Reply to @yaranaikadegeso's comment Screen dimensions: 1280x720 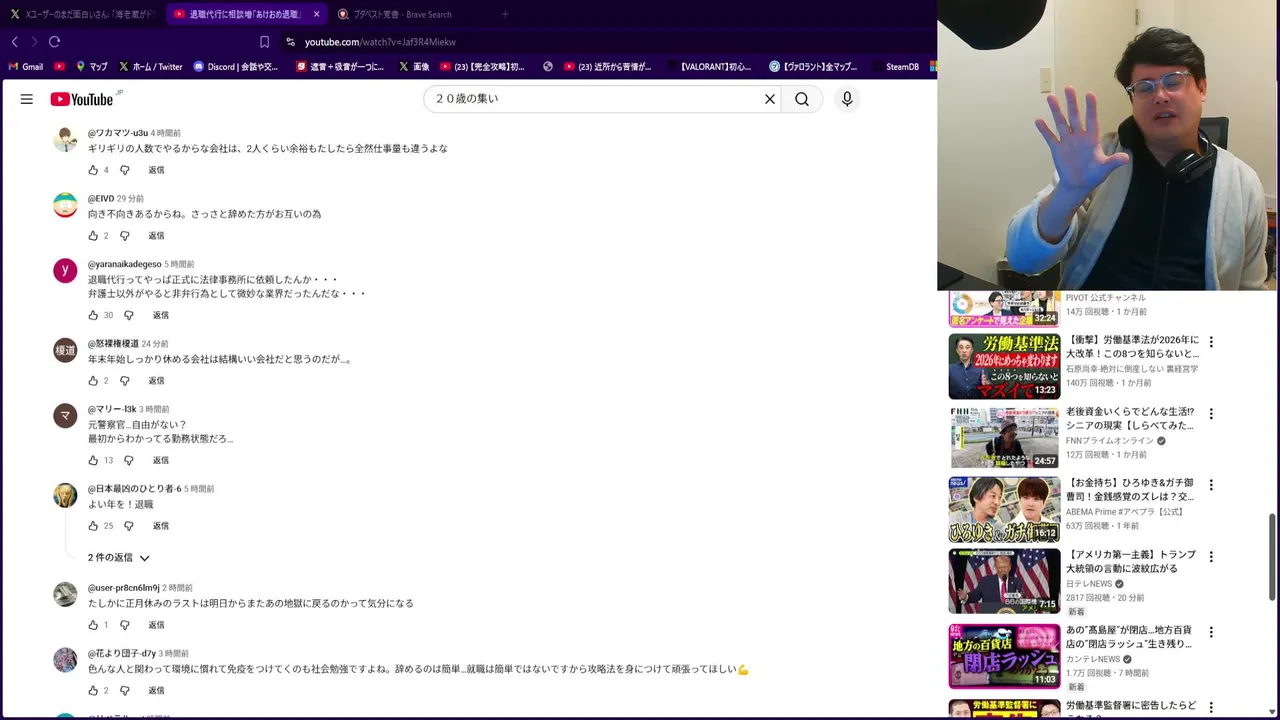pyautogui.click(x=160, y=315)
